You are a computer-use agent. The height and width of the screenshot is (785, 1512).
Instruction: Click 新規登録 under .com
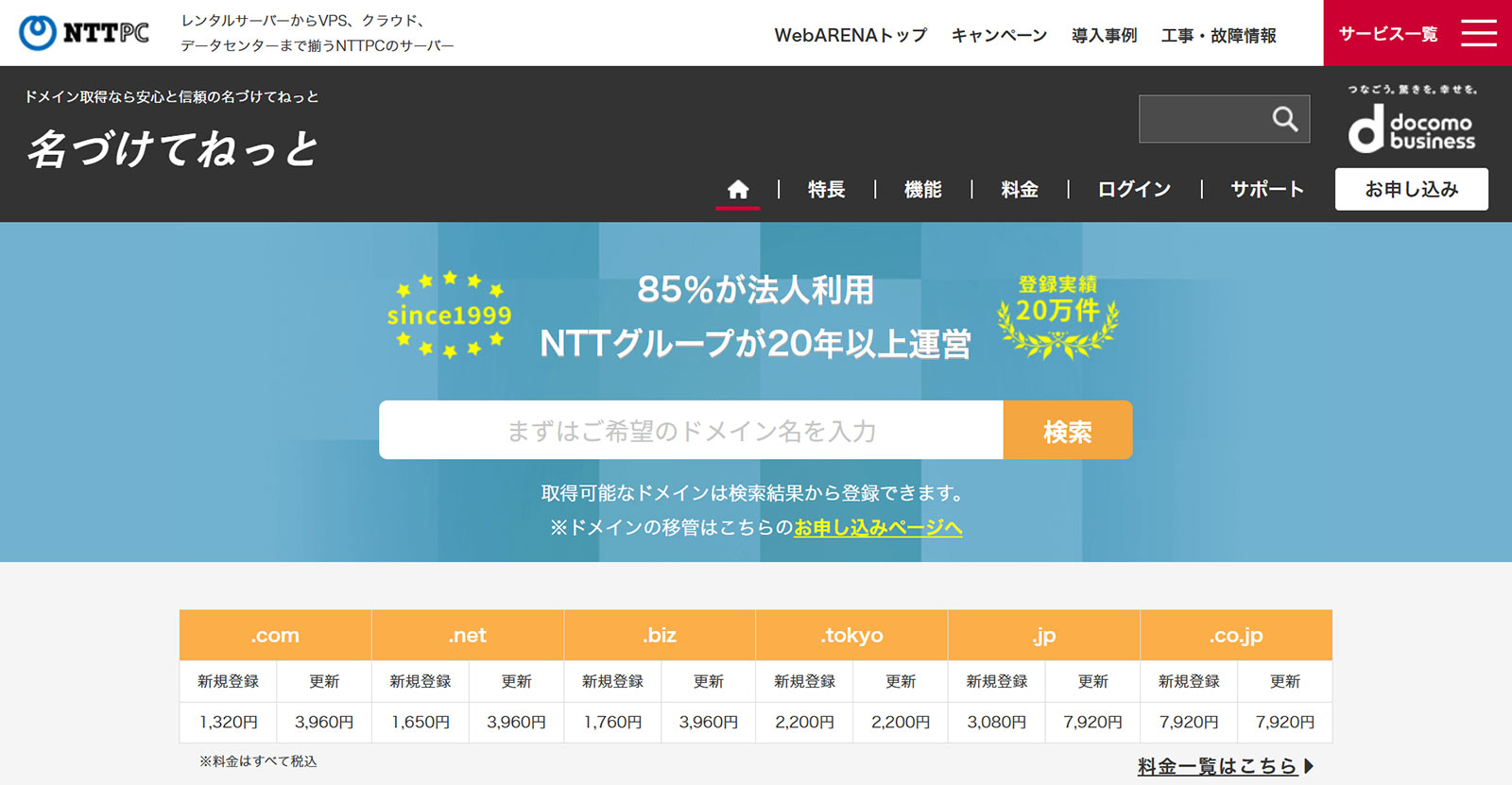coord(228,681)
